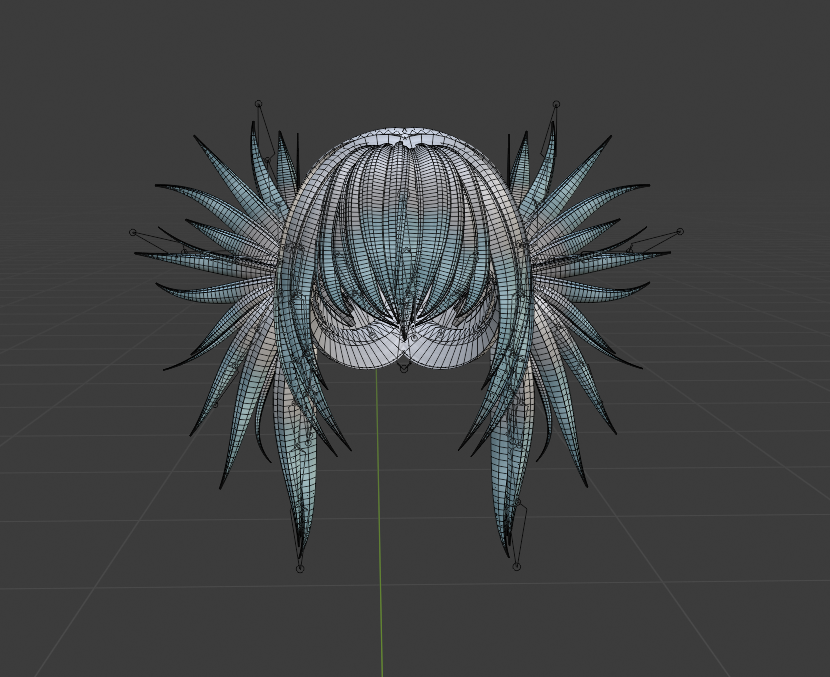Screen dimensions: 830x677
Task: Click the far-right middle curve handle circle
Action: click(680, 231)
